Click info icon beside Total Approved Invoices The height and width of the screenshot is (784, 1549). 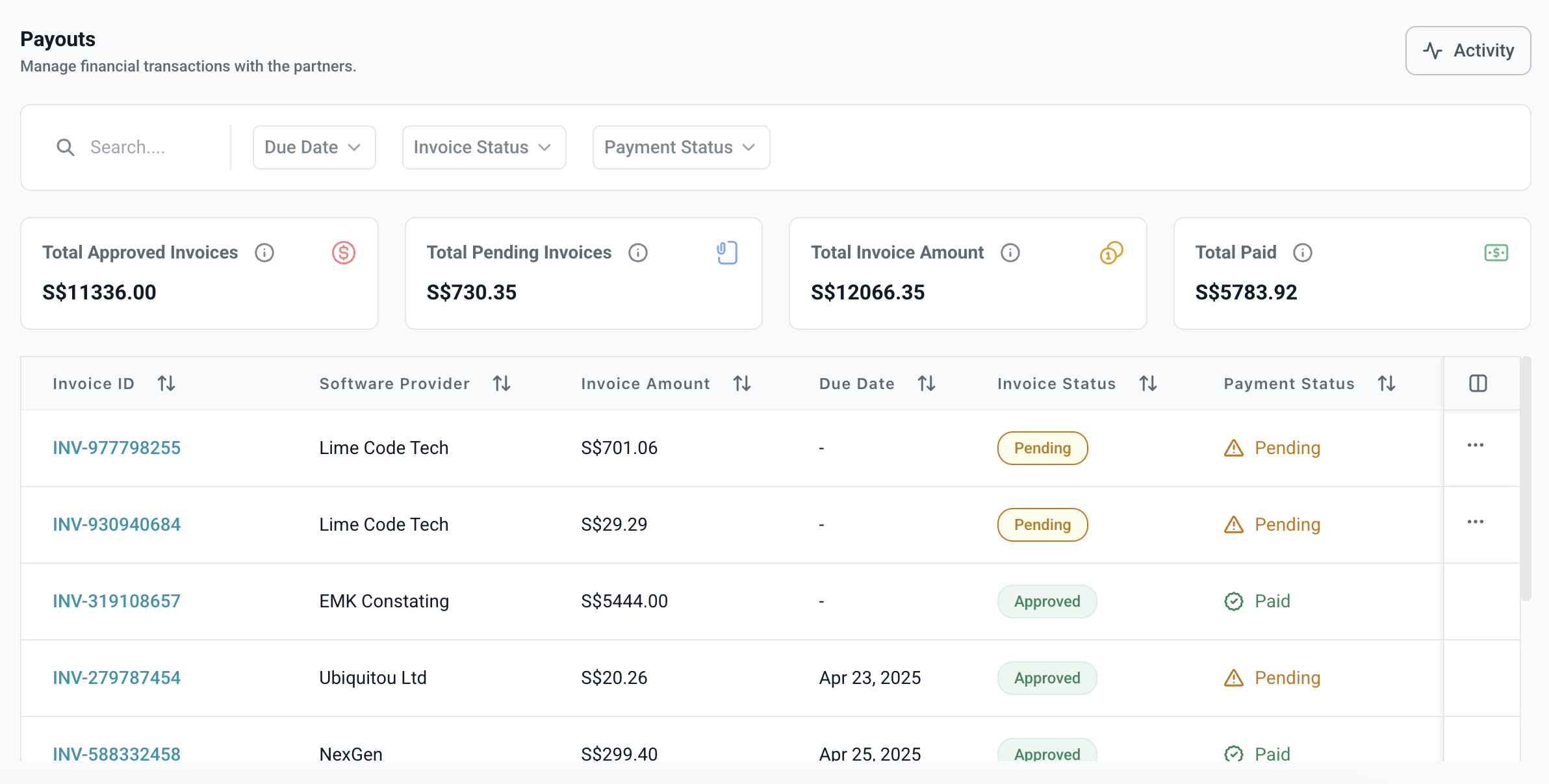[264, 253]
